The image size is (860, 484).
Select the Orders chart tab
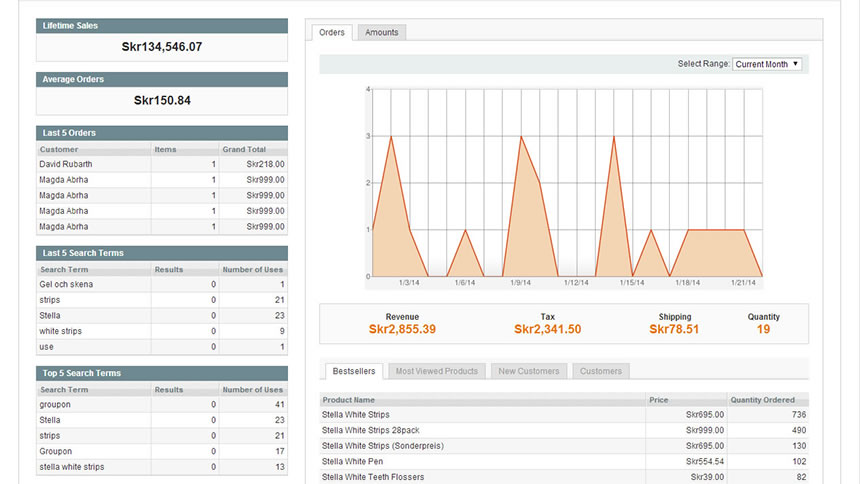point(331,32)
